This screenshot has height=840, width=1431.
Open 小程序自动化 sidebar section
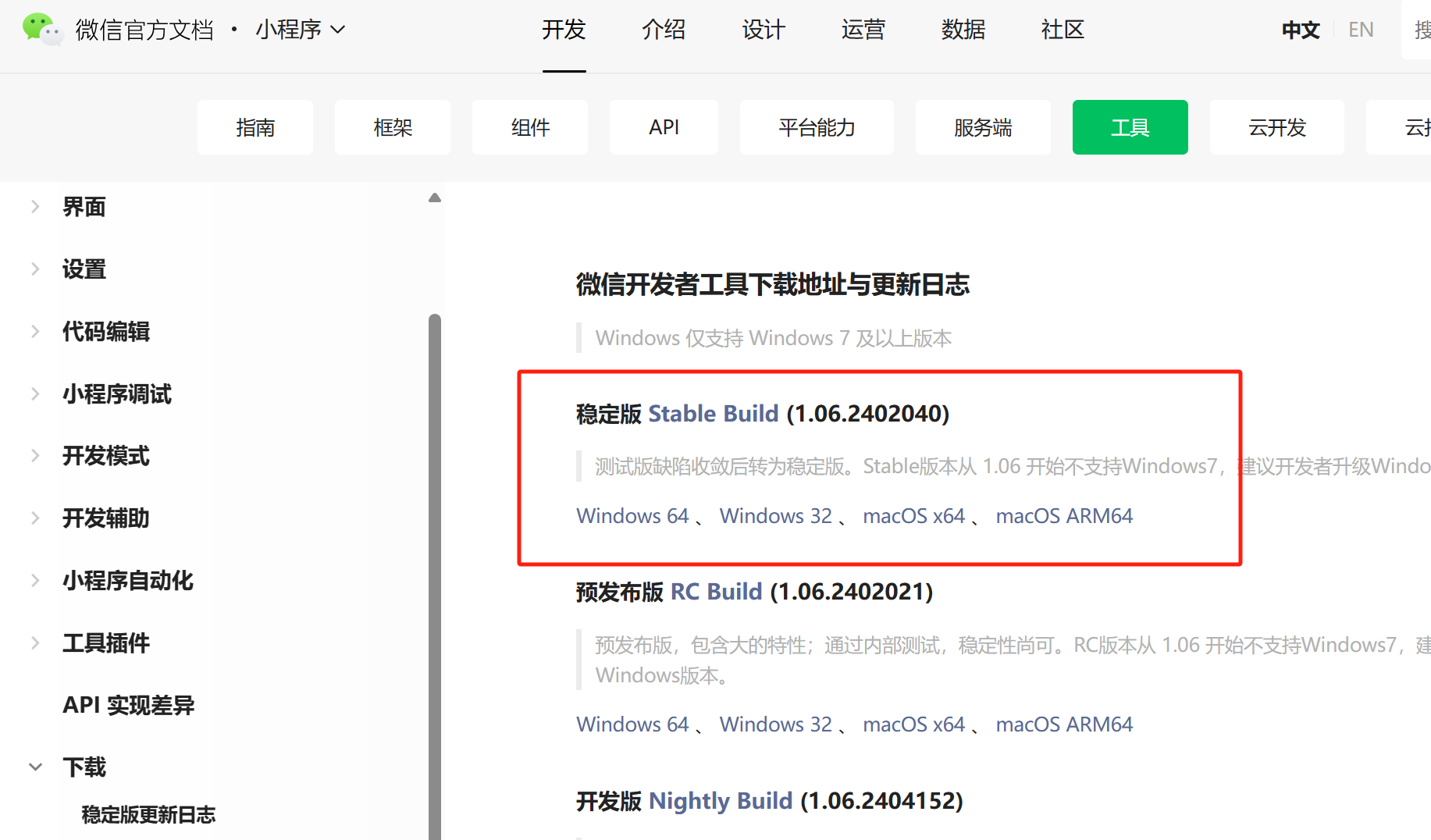128,581
